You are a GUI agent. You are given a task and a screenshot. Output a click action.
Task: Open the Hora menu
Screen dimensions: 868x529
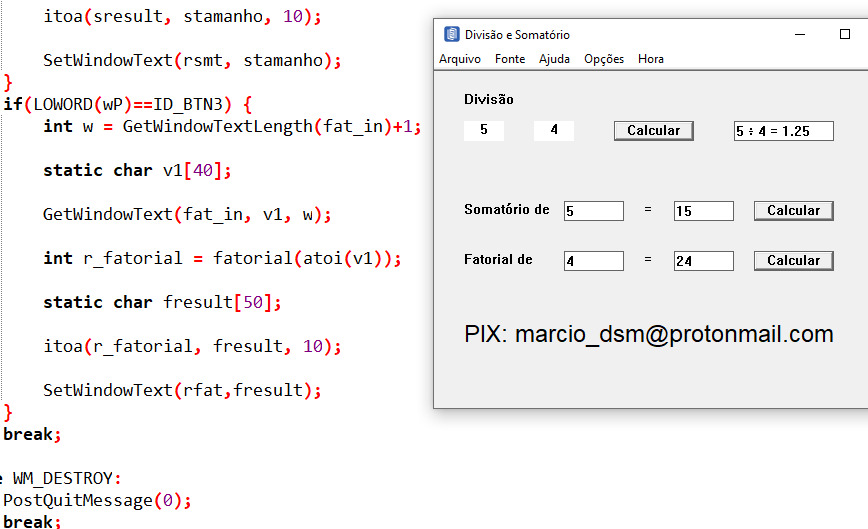click(x=650, y=59)
